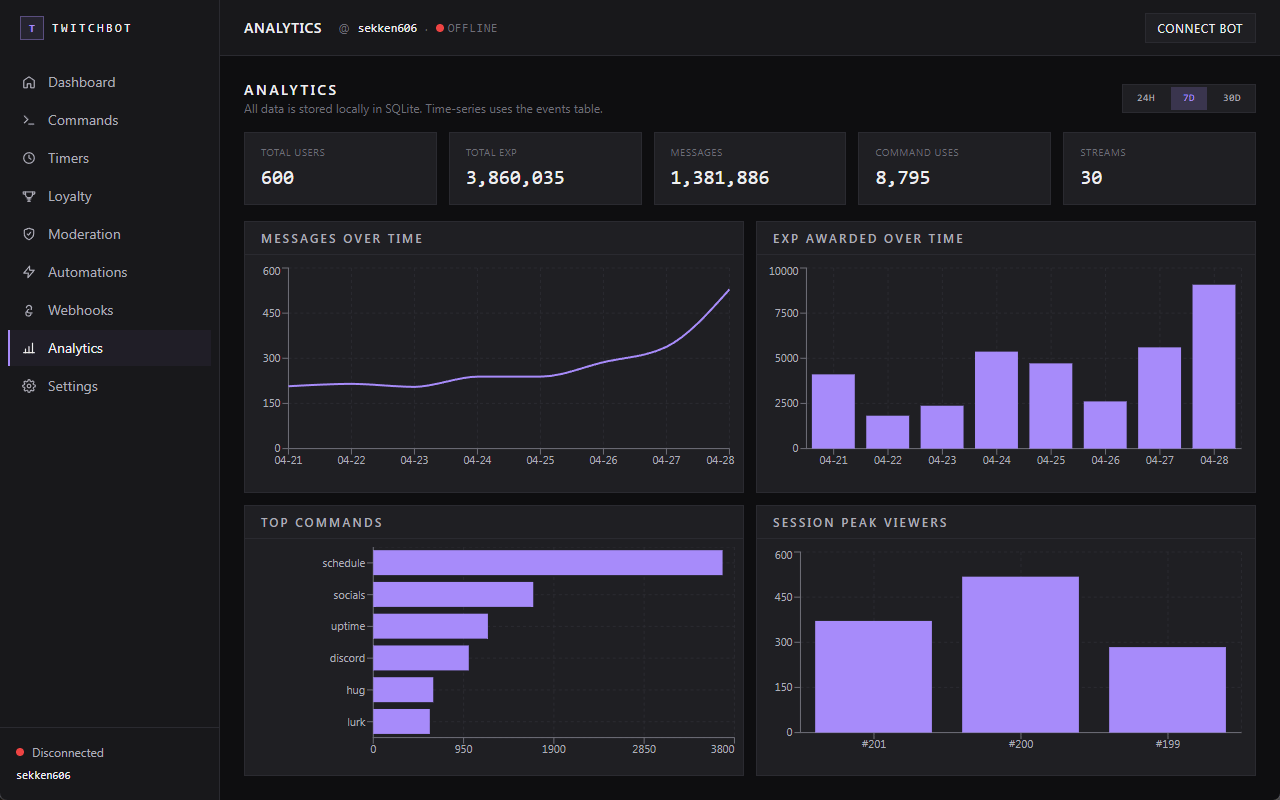Click the Loyalty trophy icon

[29, 196]
